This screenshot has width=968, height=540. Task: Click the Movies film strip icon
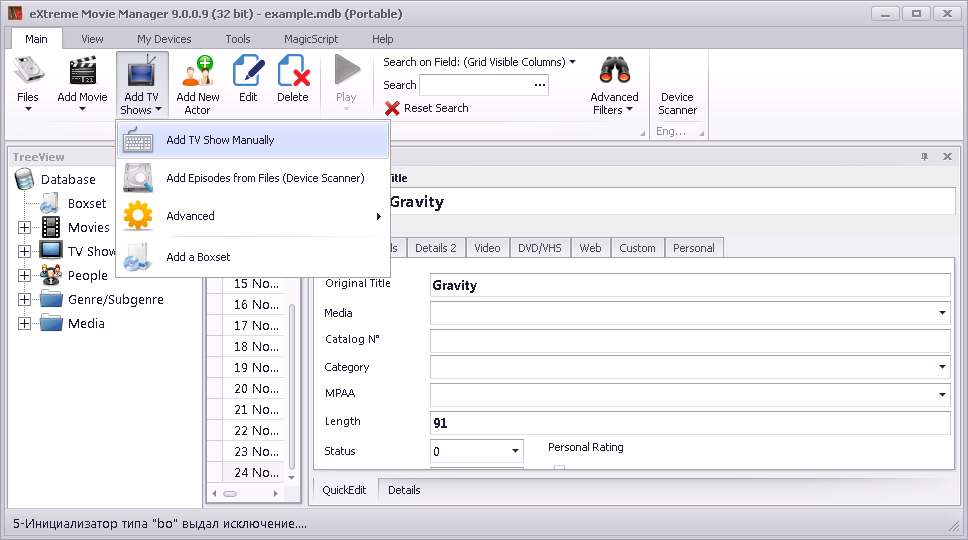pyautogui.click(x=51, y=227)
